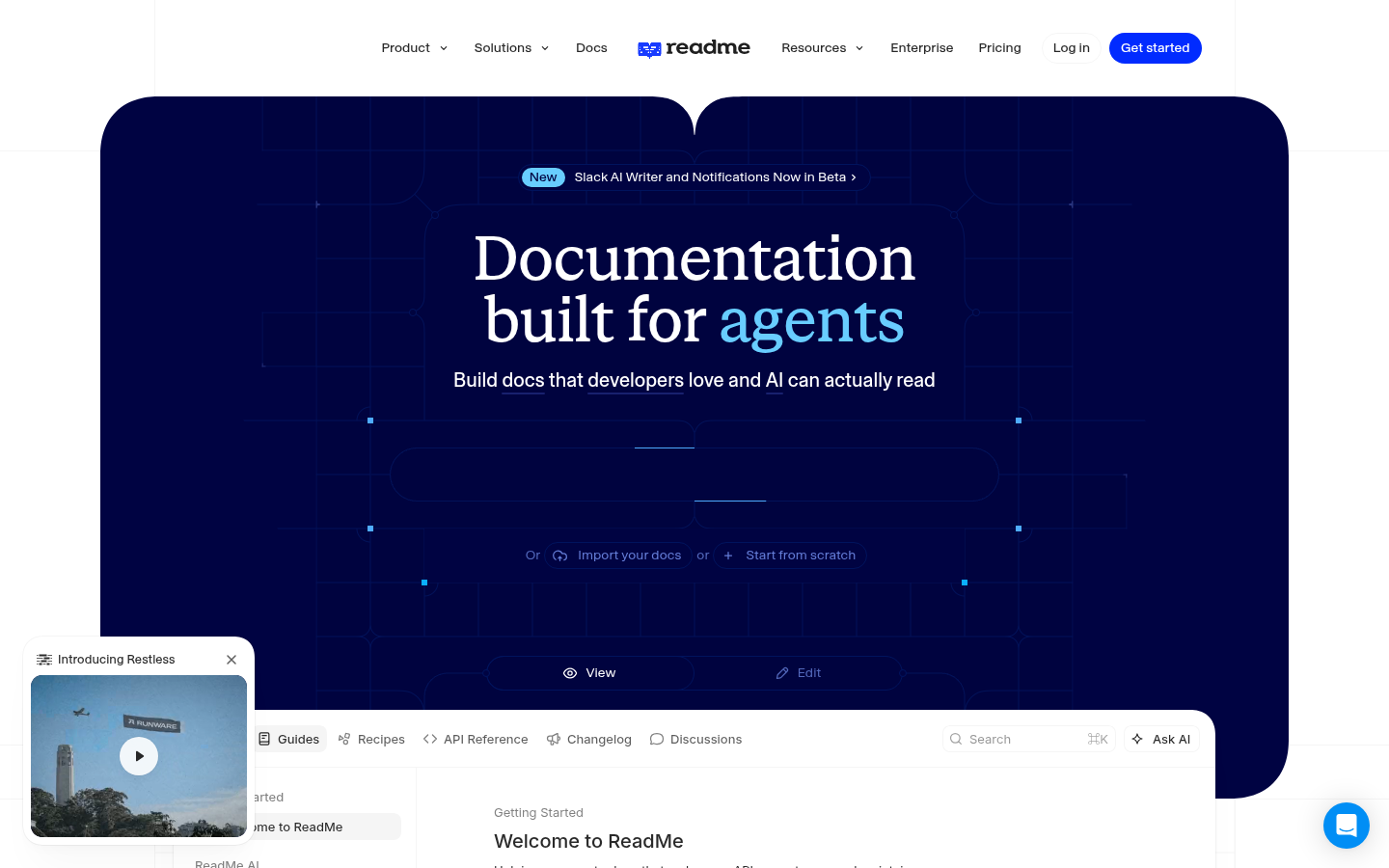This screenshot has height=868, width=1389.
Task: Click the magnifier icon in Search
Action: click(x=956, y=739)
